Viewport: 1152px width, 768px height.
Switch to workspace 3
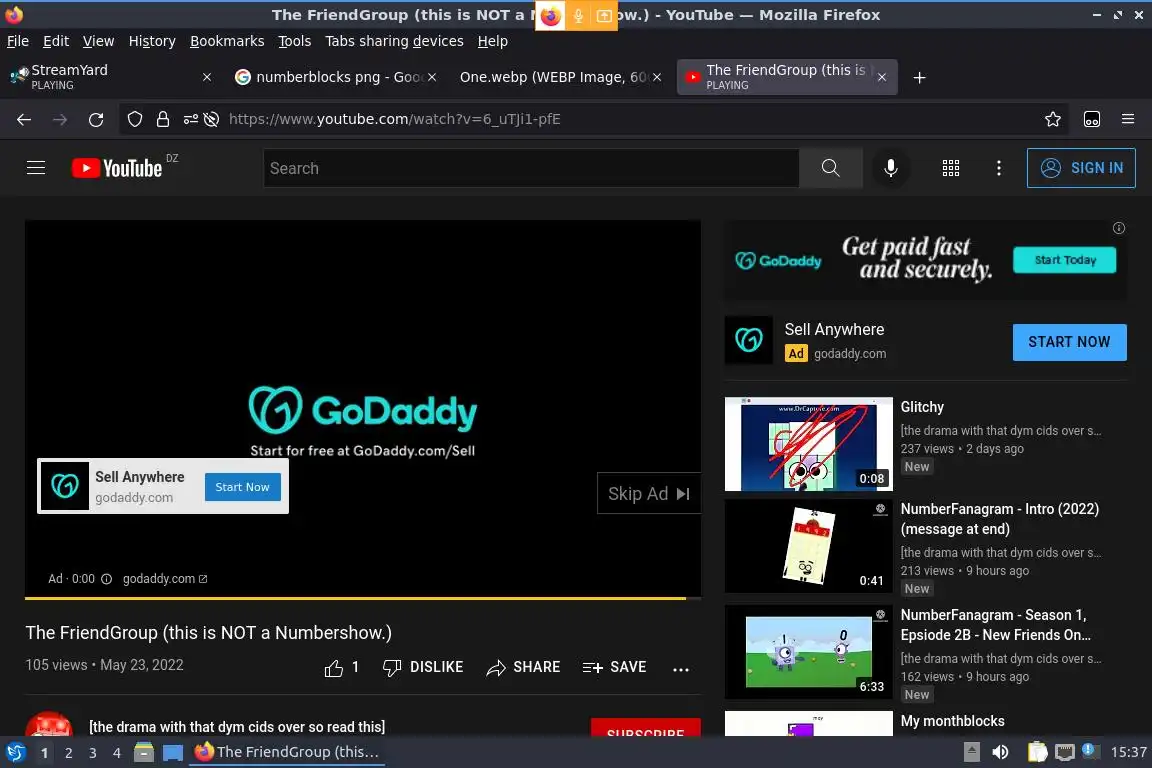(x=93, y=753)
